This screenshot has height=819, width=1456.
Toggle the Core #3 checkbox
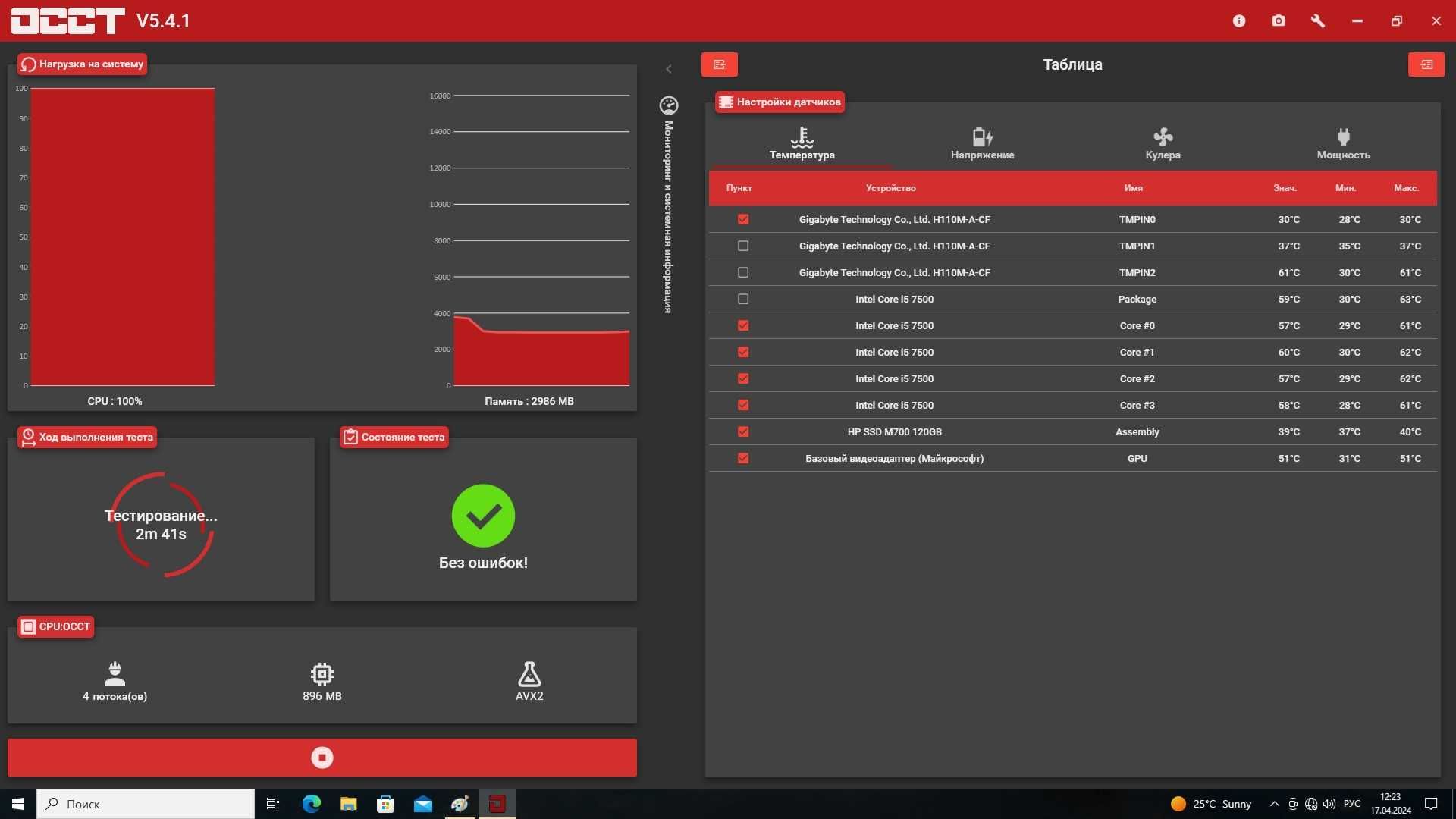(x=743, y=405)
